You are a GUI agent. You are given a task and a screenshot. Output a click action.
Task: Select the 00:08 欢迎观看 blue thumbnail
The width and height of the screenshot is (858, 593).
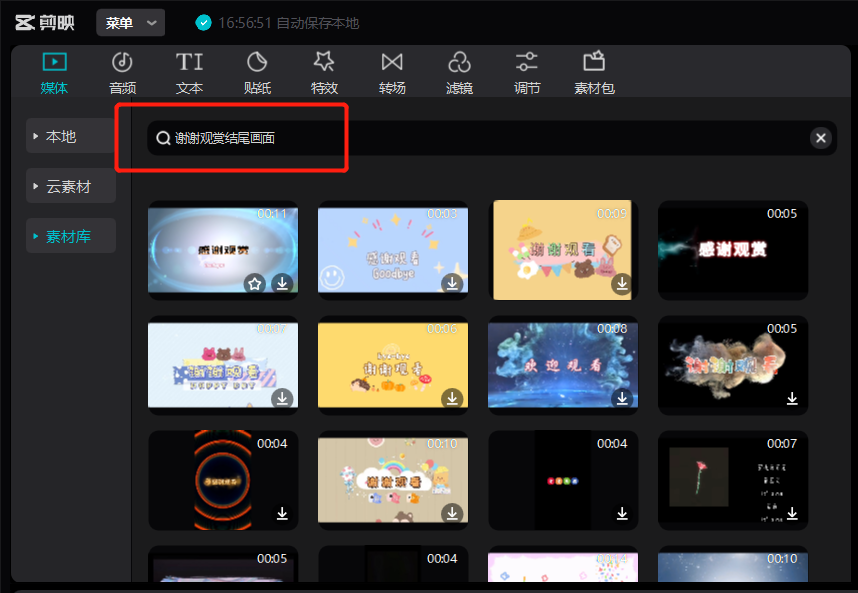point(563,365)
